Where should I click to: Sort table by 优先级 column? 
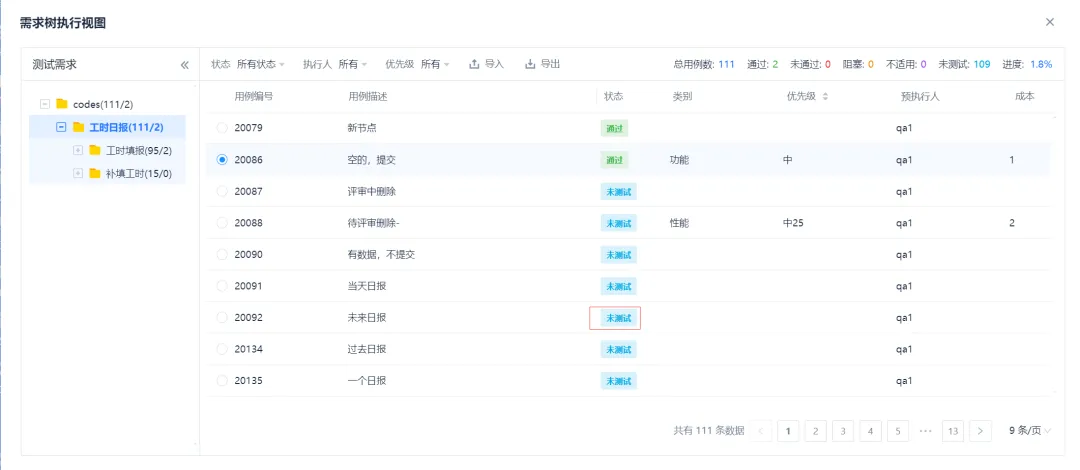pos(825,97)
